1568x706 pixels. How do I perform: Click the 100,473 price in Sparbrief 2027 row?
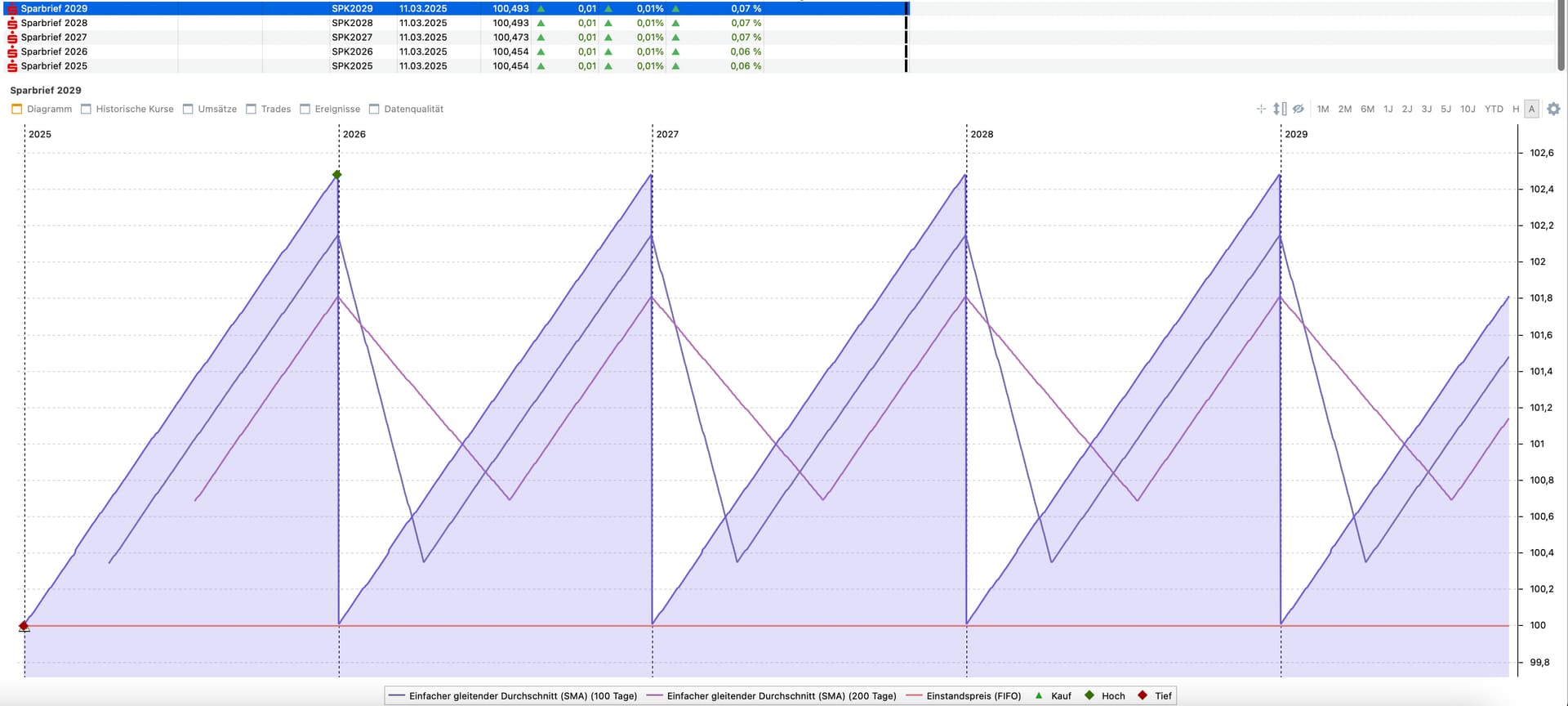(510, 38)
